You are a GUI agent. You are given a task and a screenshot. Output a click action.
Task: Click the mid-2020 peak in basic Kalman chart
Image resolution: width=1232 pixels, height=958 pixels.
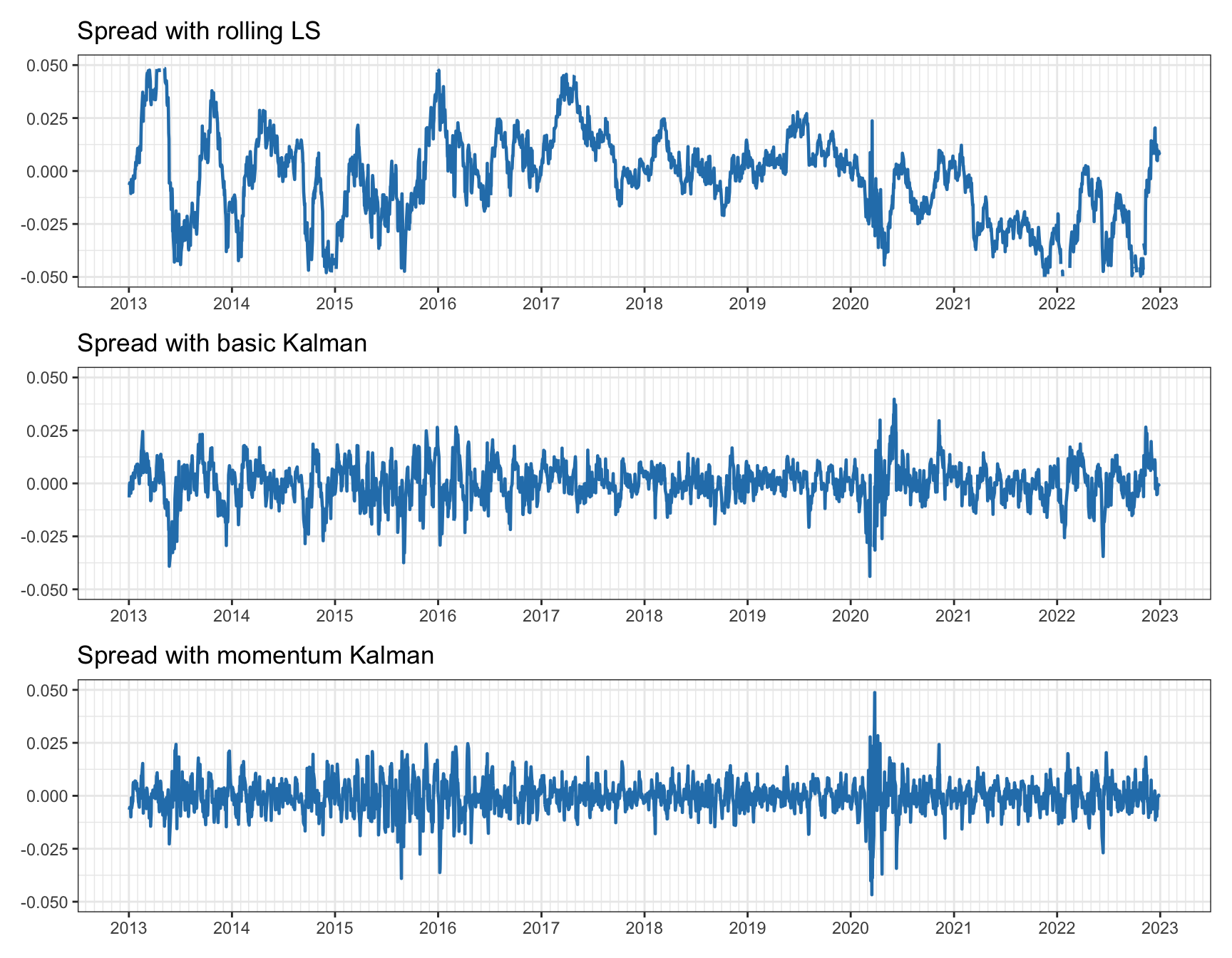tap(894, 401)
